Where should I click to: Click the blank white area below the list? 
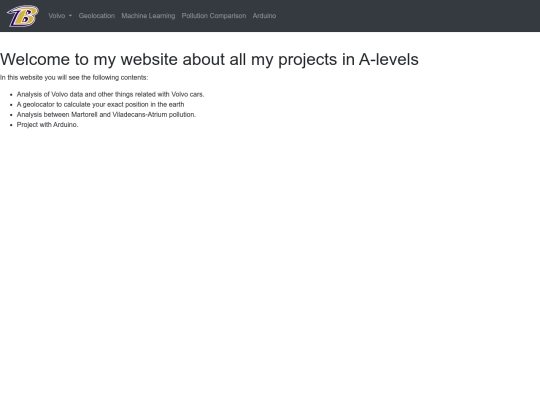coord(270,265)
